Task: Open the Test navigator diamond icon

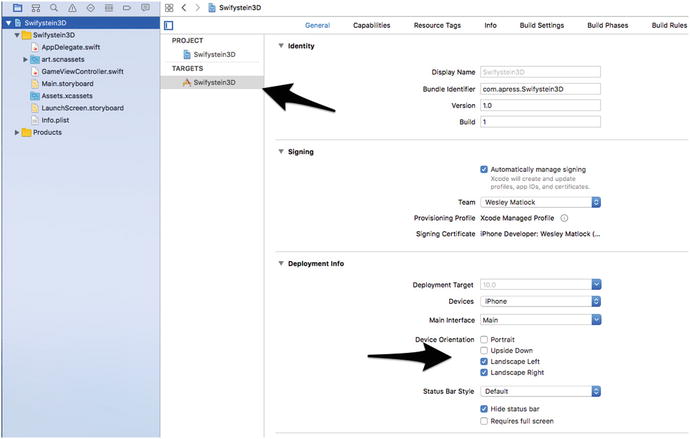Action: coord(90,7)
